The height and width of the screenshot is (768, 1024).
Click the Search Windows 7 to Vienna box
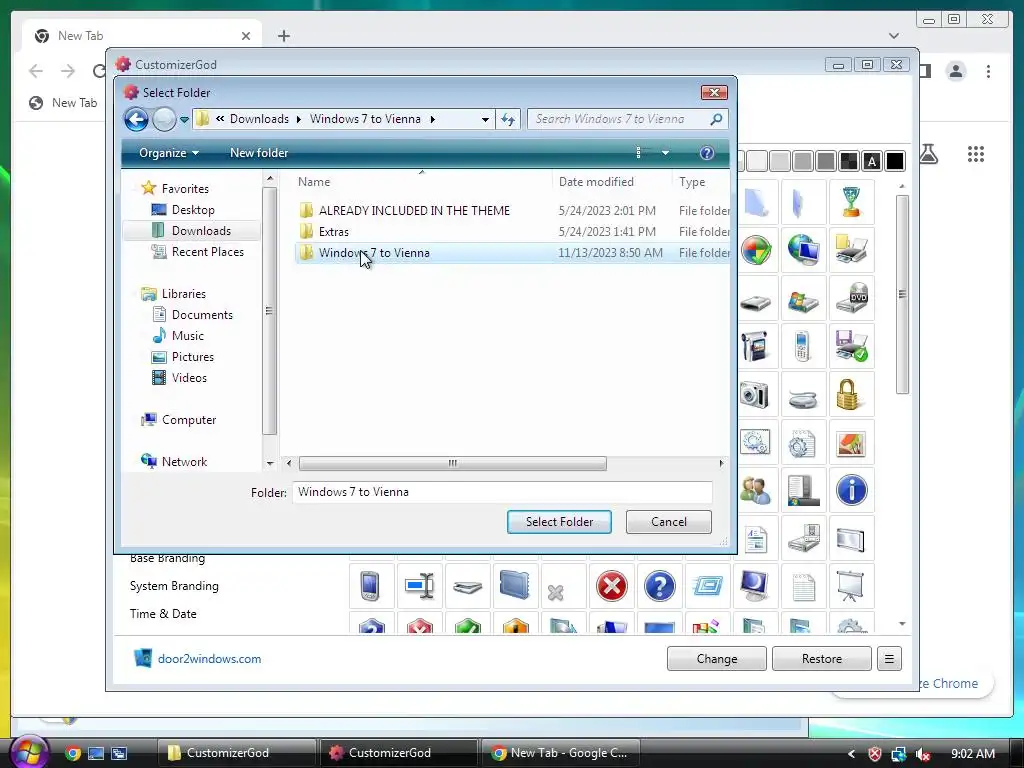(x=627, y=120)
